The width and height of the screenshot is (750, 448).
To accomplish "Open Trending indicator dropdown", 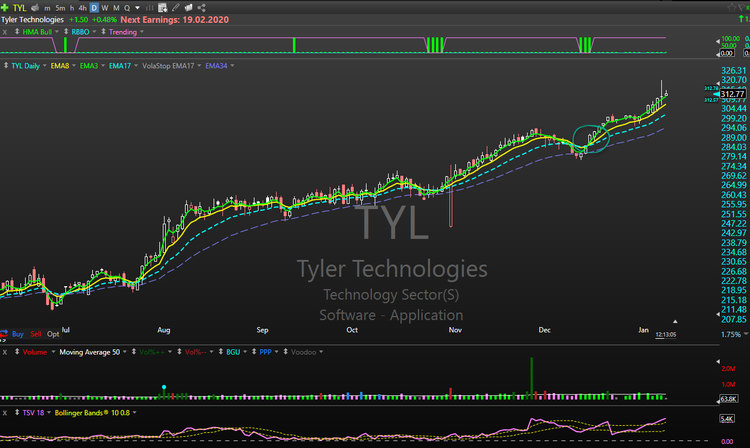I will coord(142,32).
